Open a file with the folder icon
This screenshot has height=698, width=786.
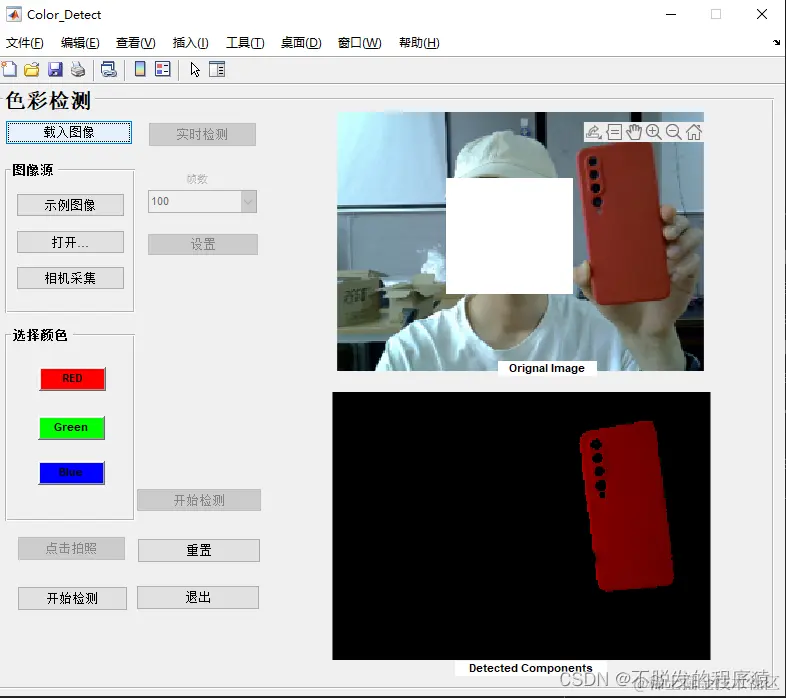click(32, 69)
